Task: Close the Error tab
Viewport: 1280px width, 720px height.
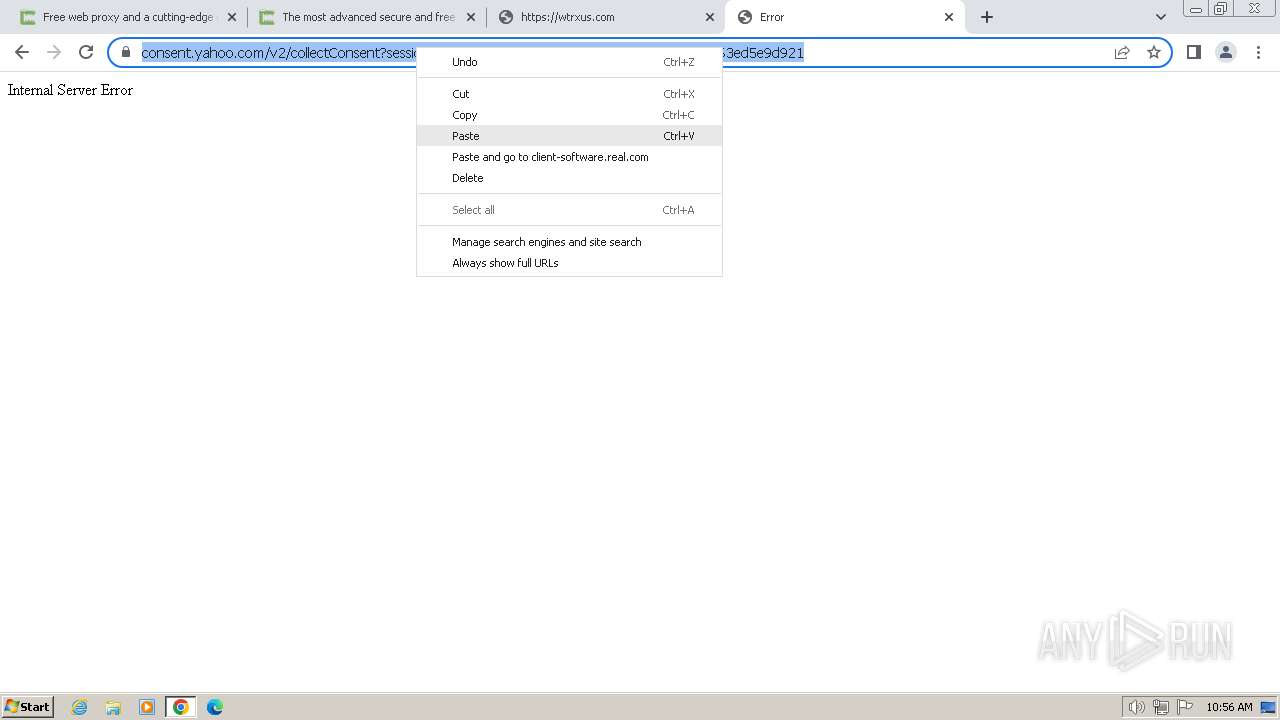Action: [949, 17]
